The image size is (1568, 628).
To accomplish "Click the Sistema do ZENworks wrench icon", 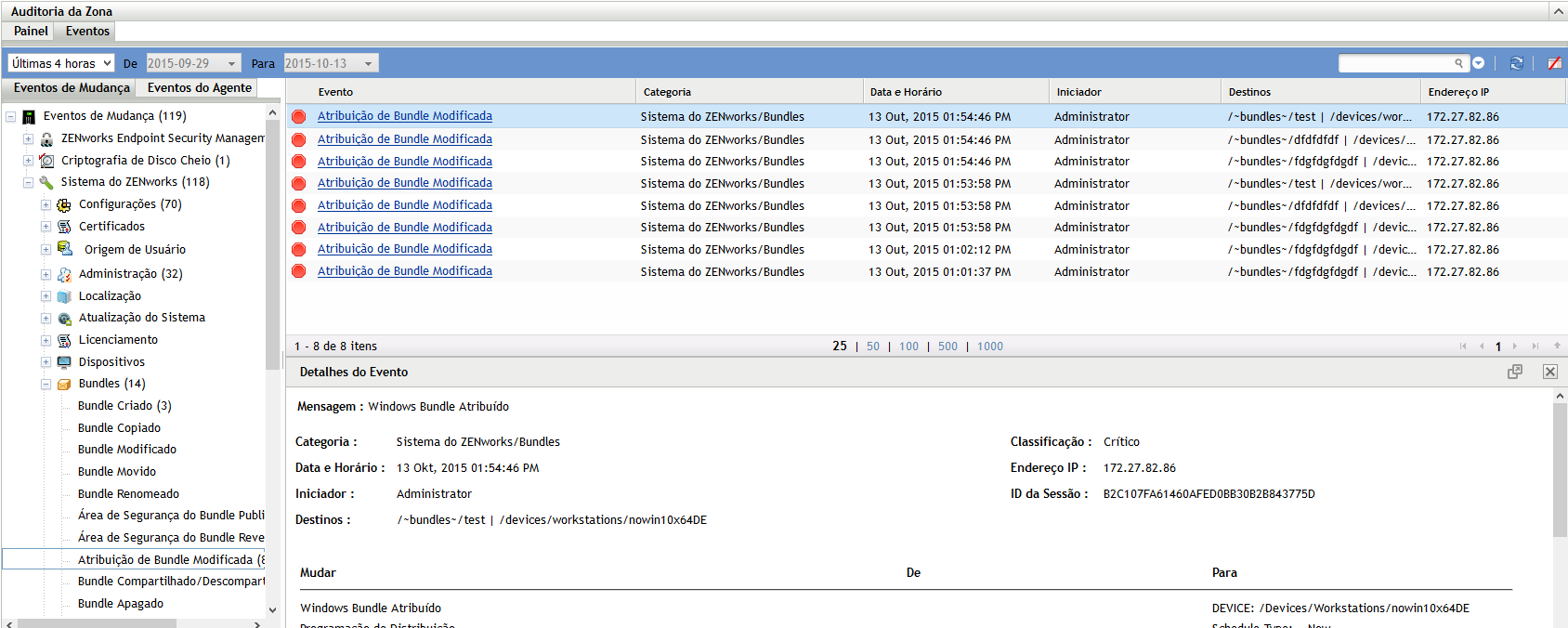I will tap(46, 182).
